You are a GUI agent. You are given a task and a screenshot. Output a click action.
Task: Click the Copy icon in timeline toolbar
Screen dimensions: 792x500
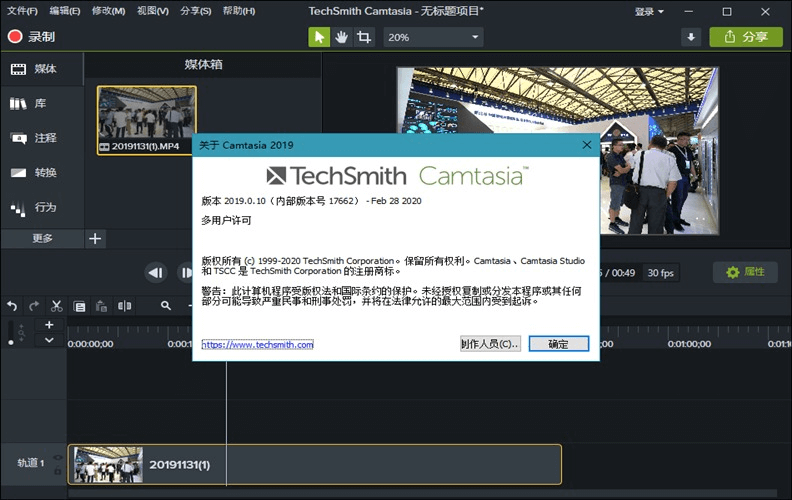click(79, 306)
